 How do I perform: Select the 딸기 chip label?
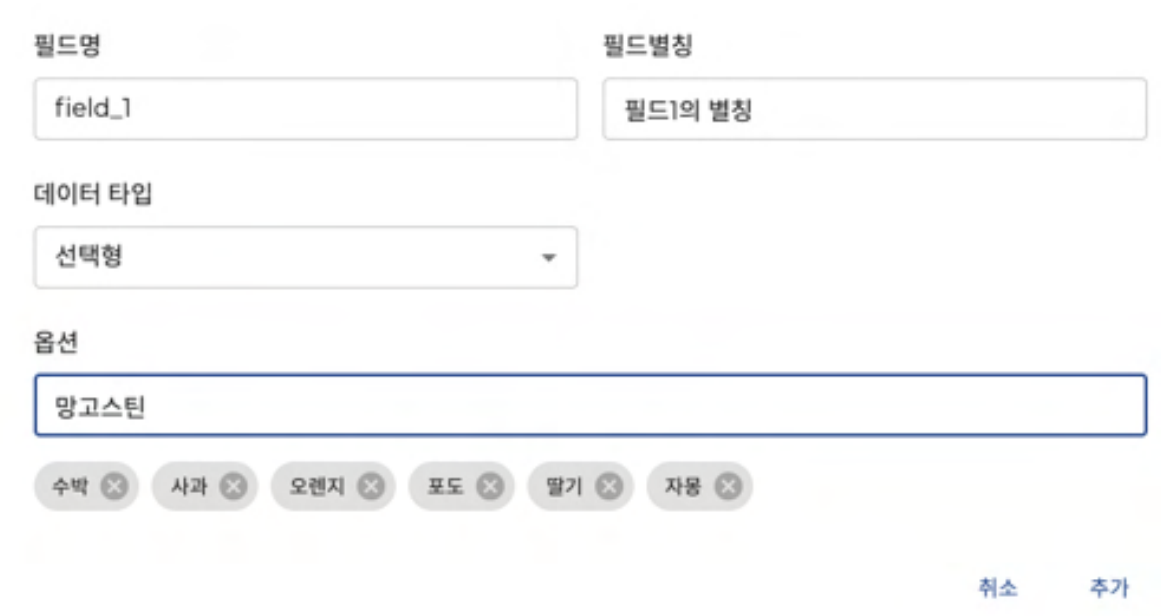point(565,487)
